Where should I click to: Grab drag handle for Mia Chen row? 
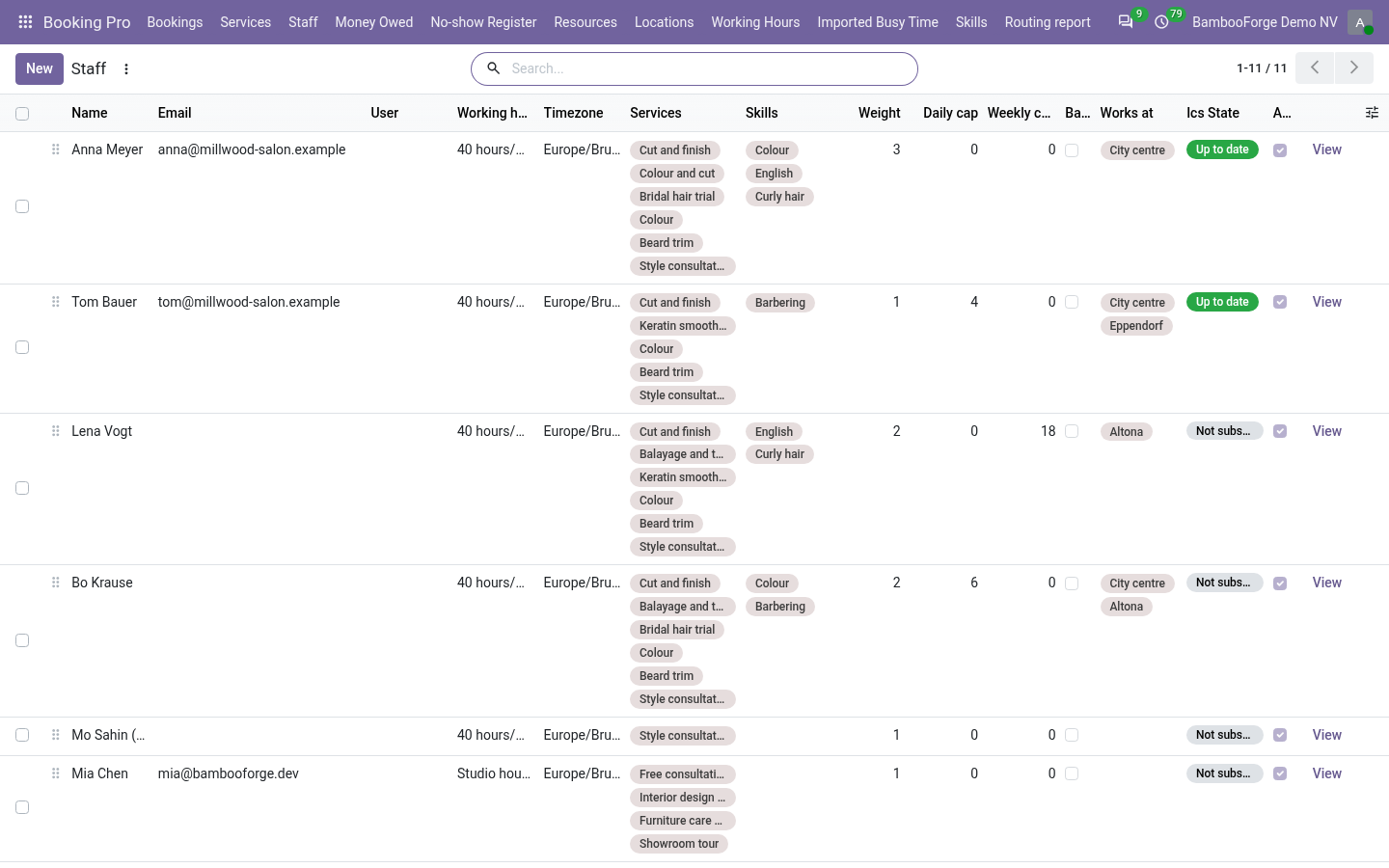[x=55, y=773]
